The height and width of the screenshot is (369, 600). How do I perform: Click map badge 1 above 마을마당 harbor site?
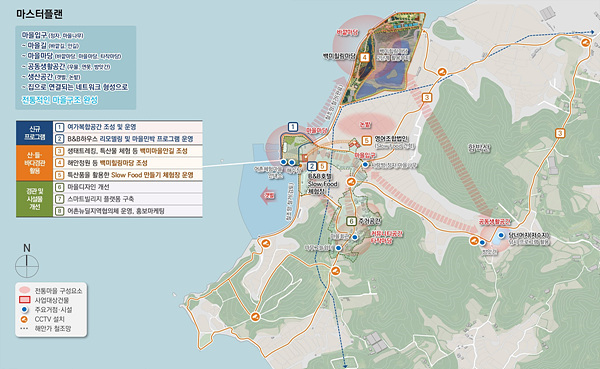[x=293, y=127]
